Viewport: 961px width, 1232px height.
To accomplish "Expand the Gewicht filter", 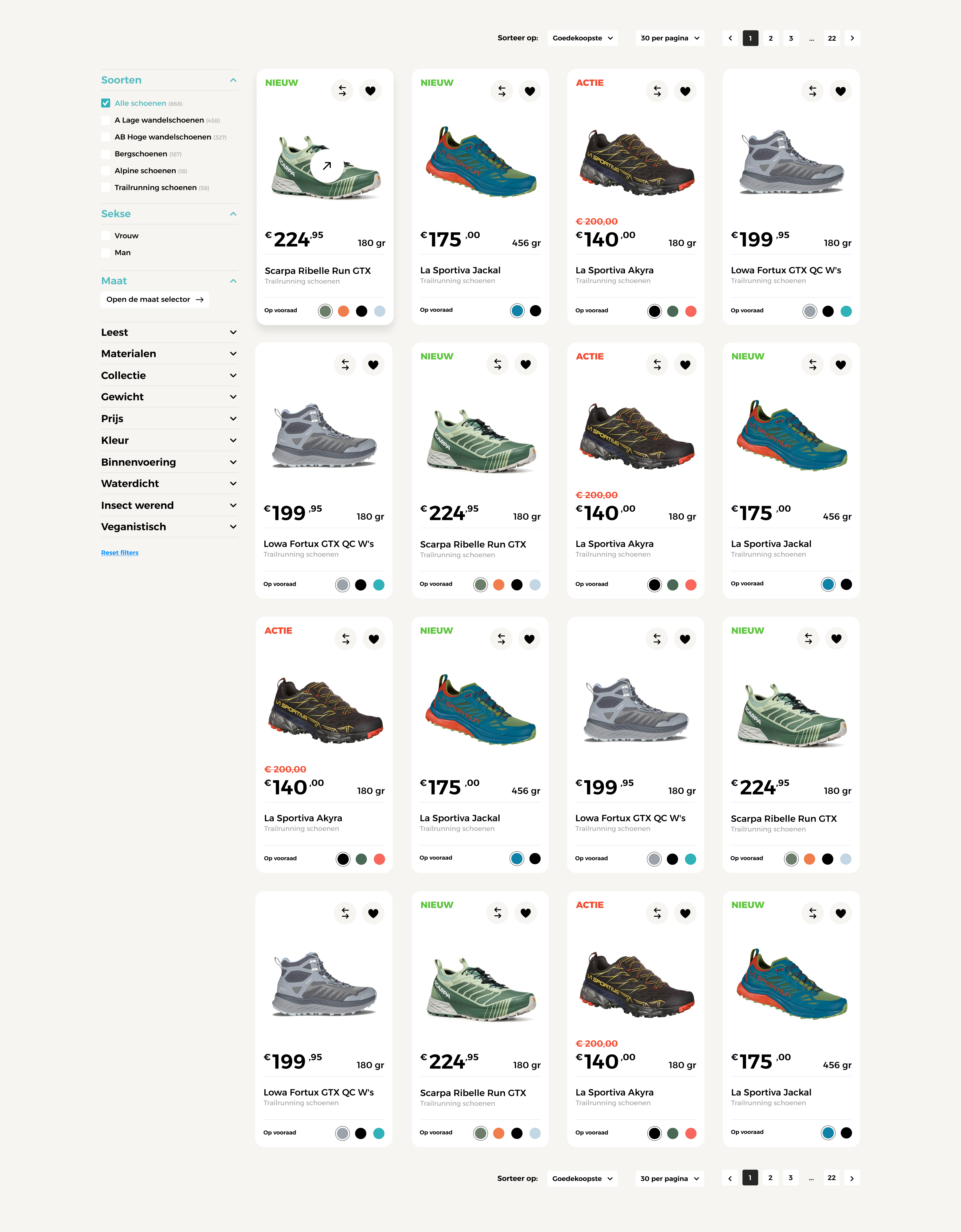I will 169,396.
